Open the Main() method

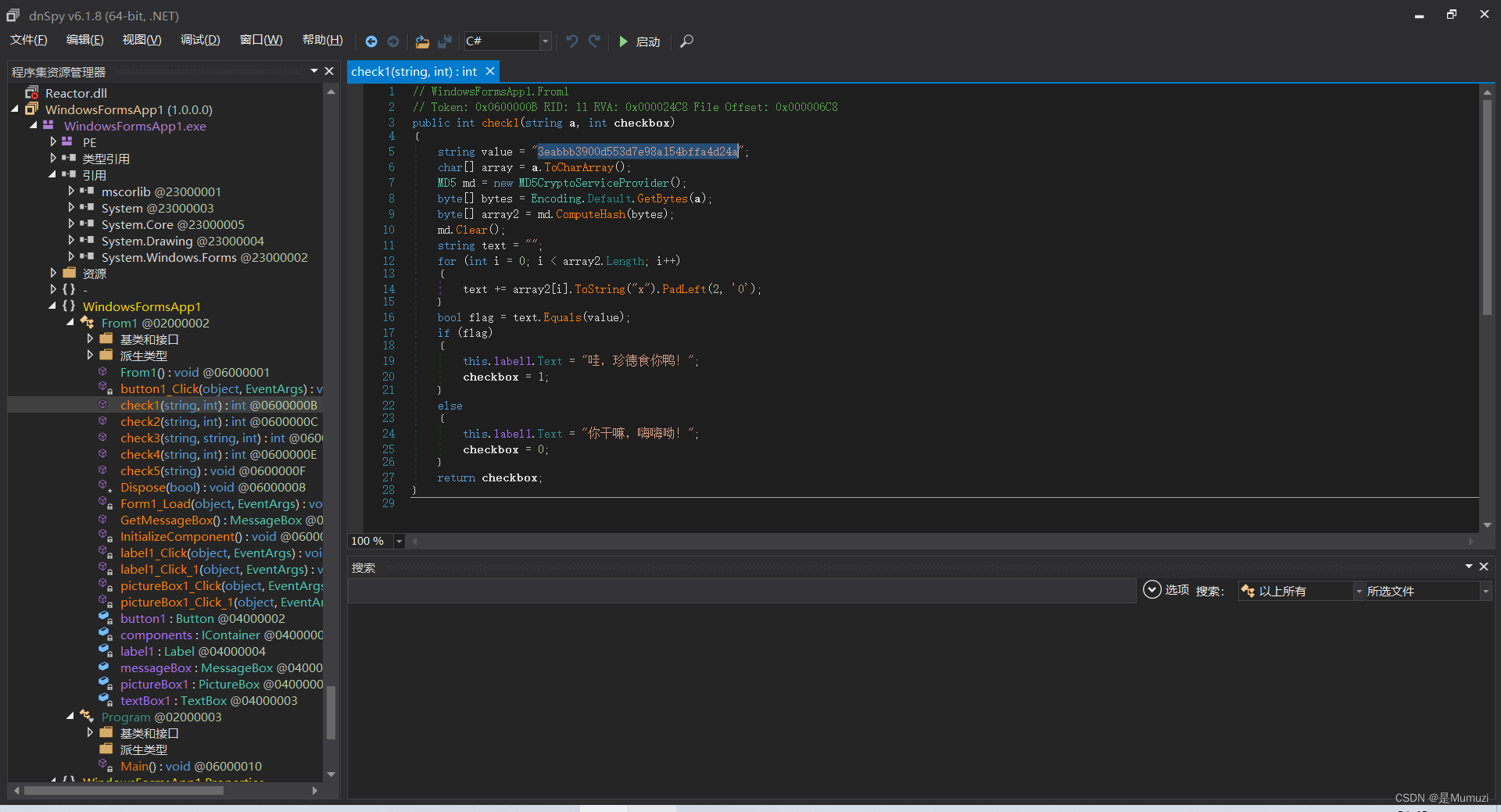[191, 766]
